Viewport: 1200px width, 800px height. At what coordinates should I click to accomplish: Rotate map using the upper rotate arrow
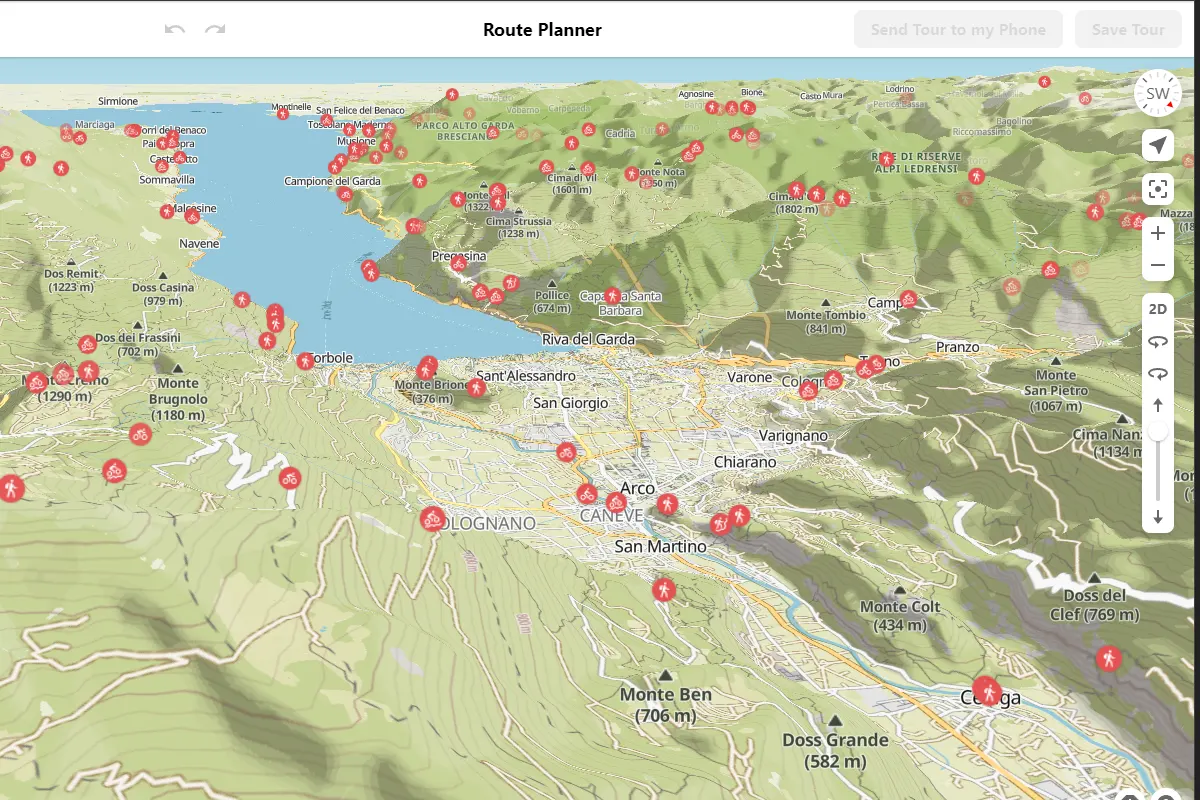pyautogui.click(x=1157, y=342)
